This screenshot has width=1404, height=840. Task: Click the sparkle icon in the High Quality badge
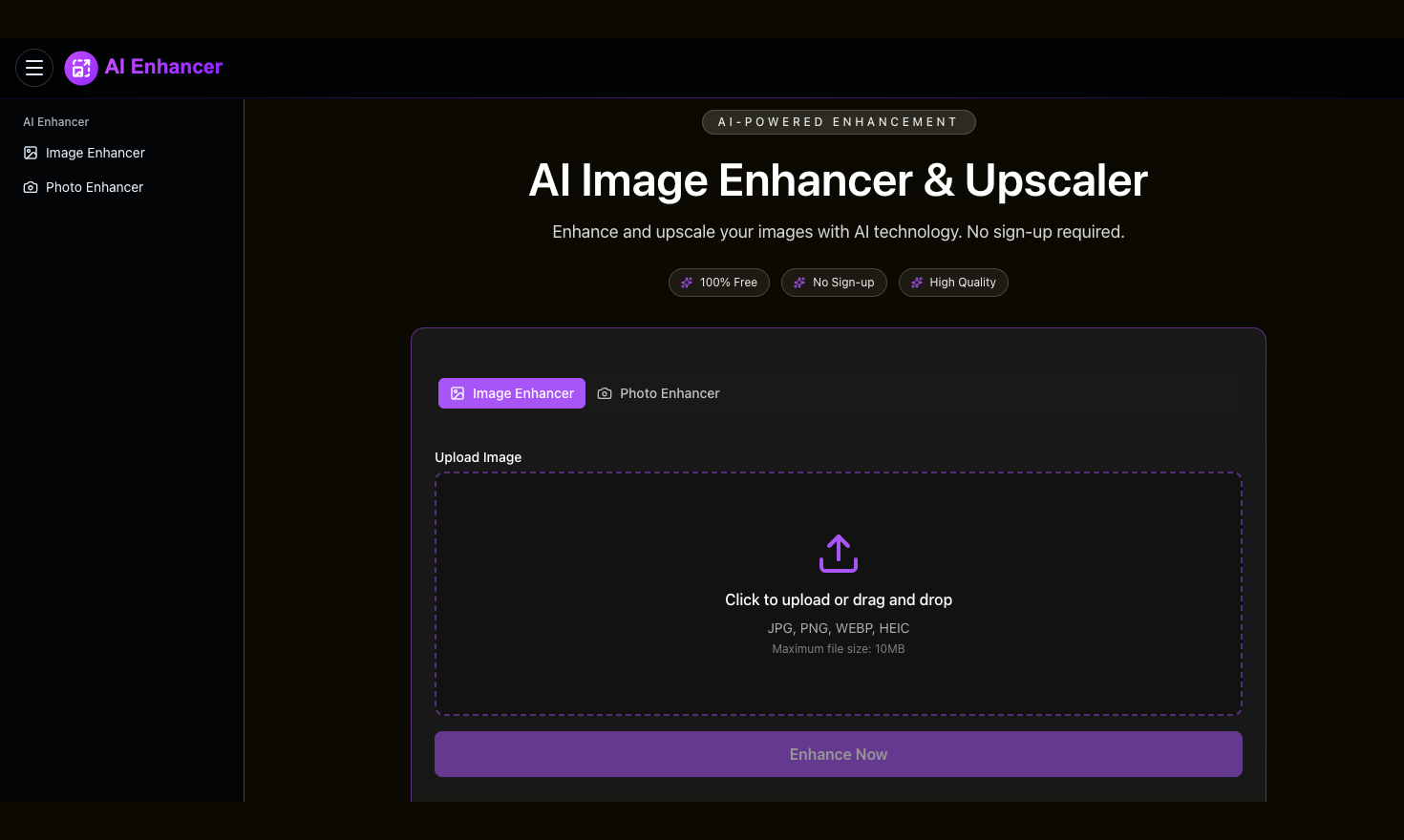[917, 283]
